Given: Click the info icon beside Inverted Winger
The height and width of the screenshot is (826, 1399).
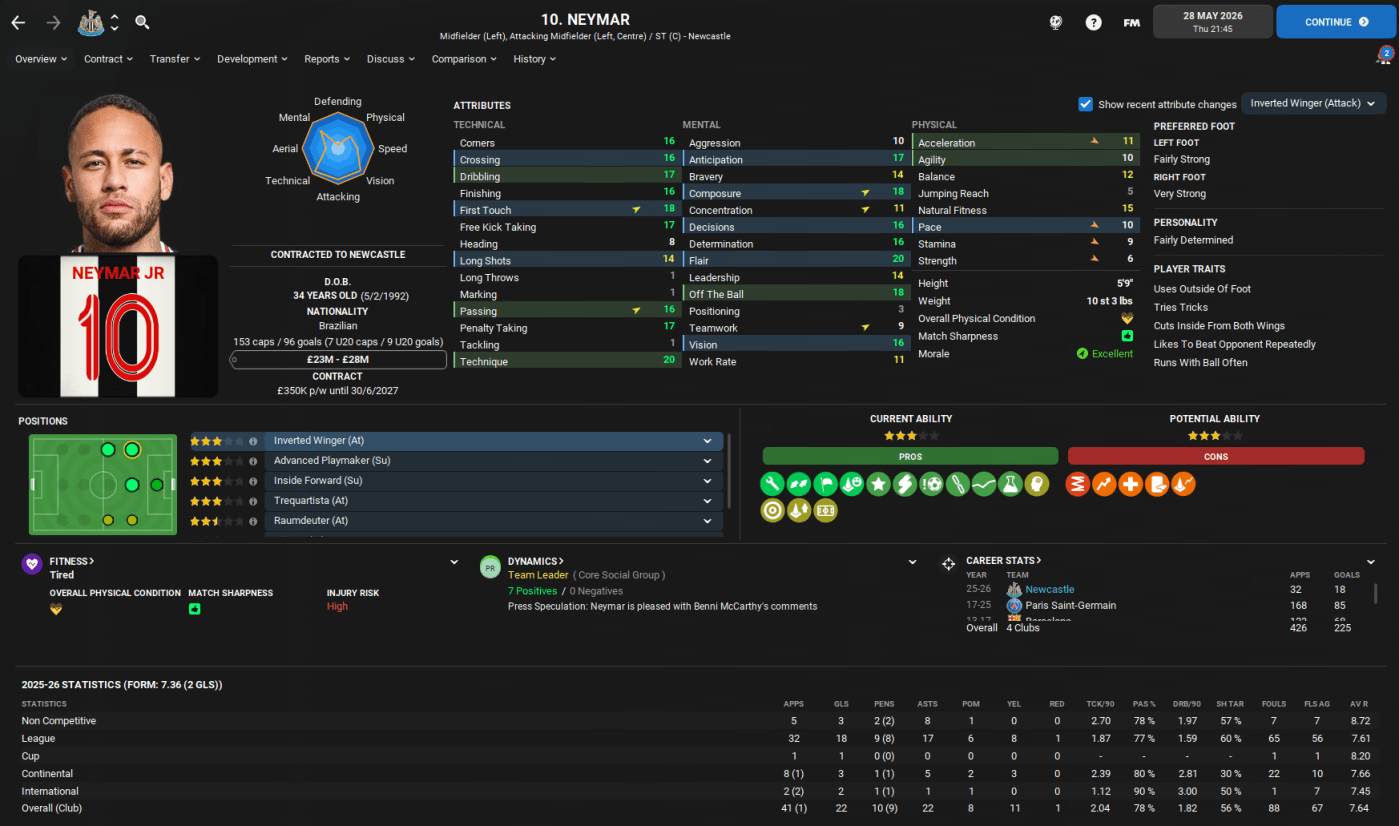Looking at the screenshot, I should pos(253,441).
